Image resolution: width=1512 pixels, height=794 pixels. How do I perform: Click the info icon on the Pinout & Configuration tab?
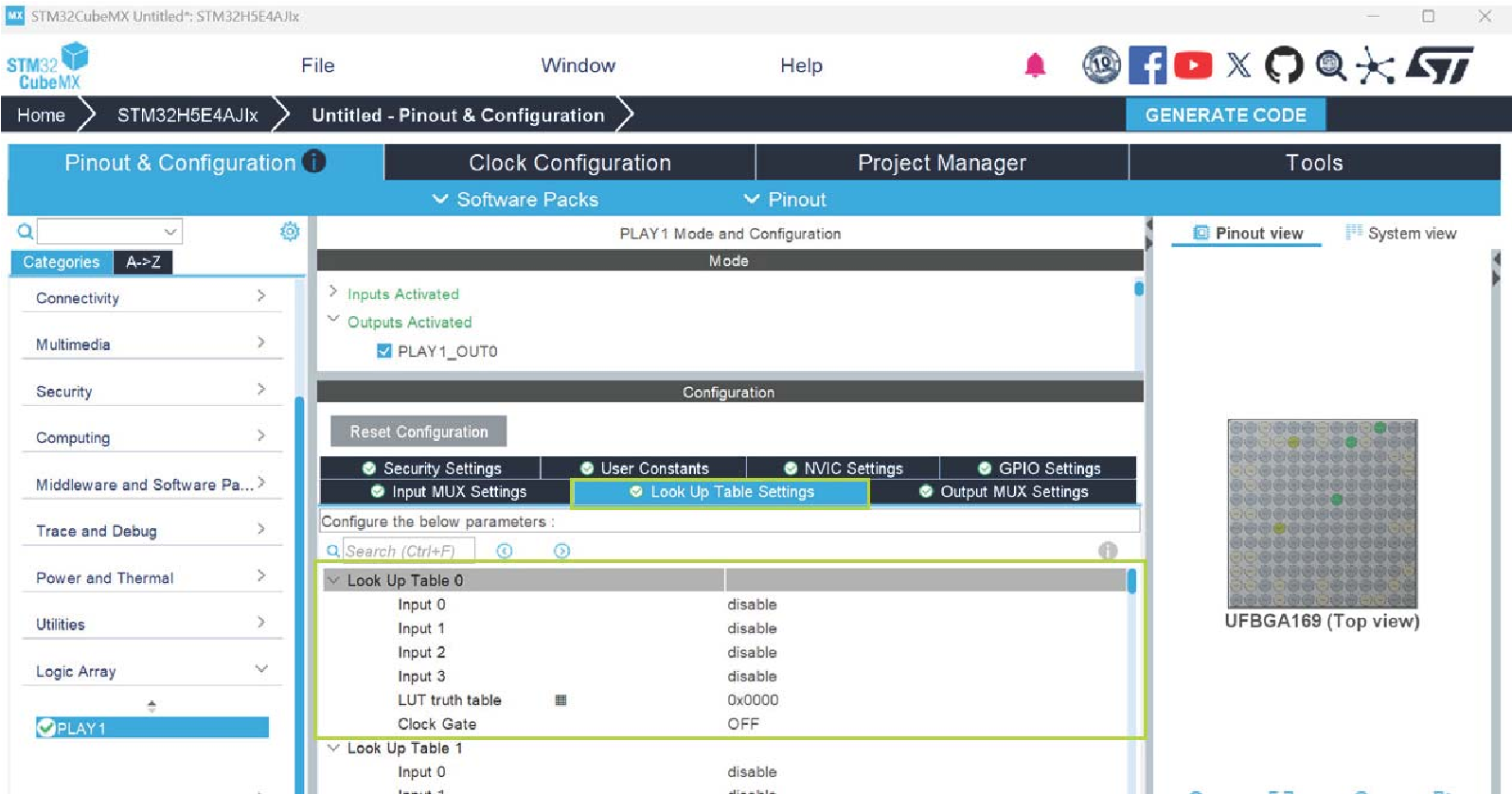(x=313, y=162)
